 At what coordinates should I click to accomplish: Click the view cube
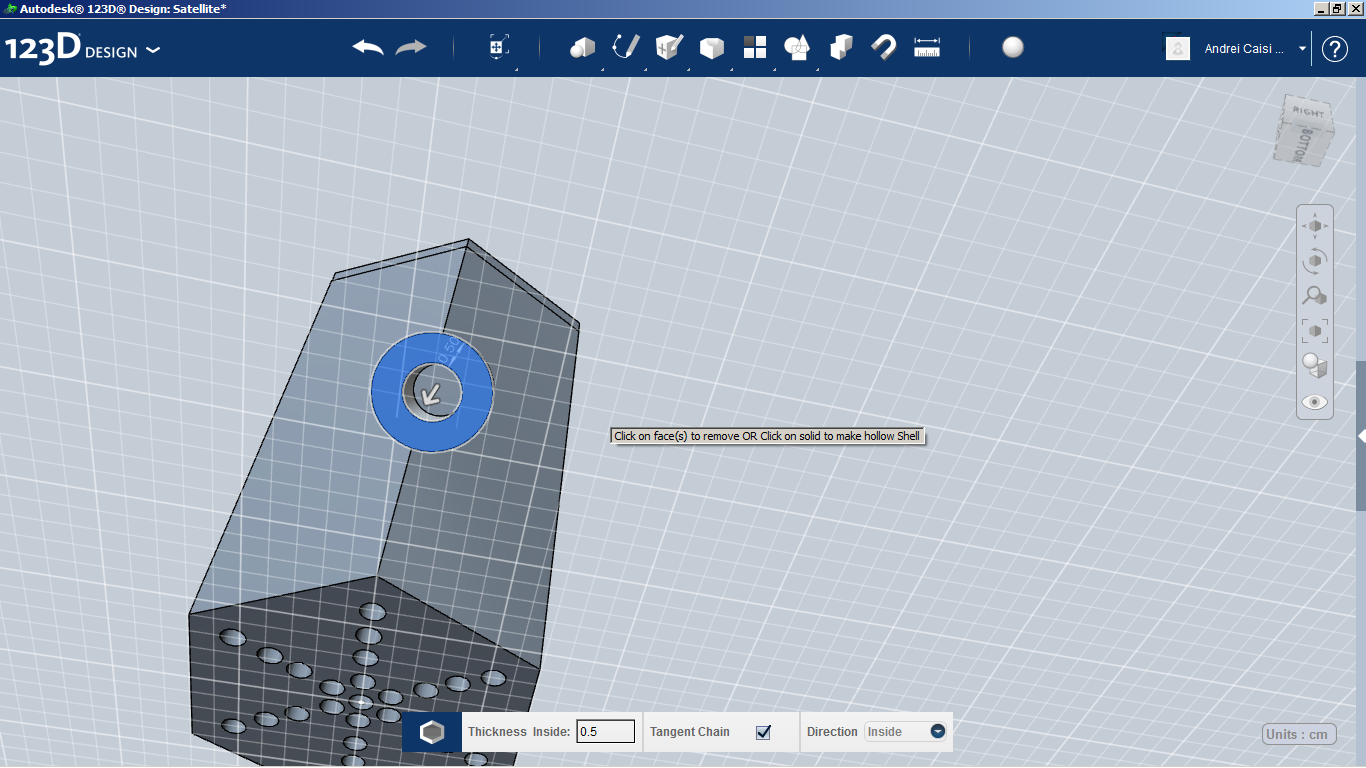[1304, 130]
